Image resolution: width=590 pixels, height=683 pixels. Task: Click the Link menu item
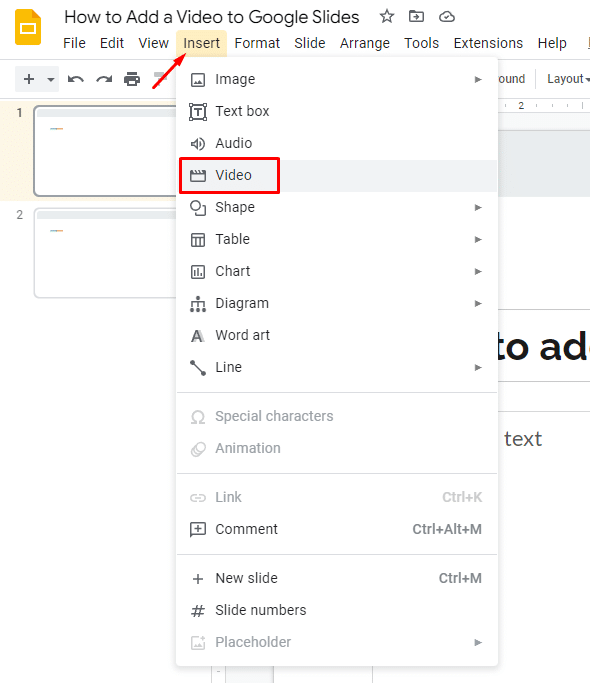(x=336, y=497)
